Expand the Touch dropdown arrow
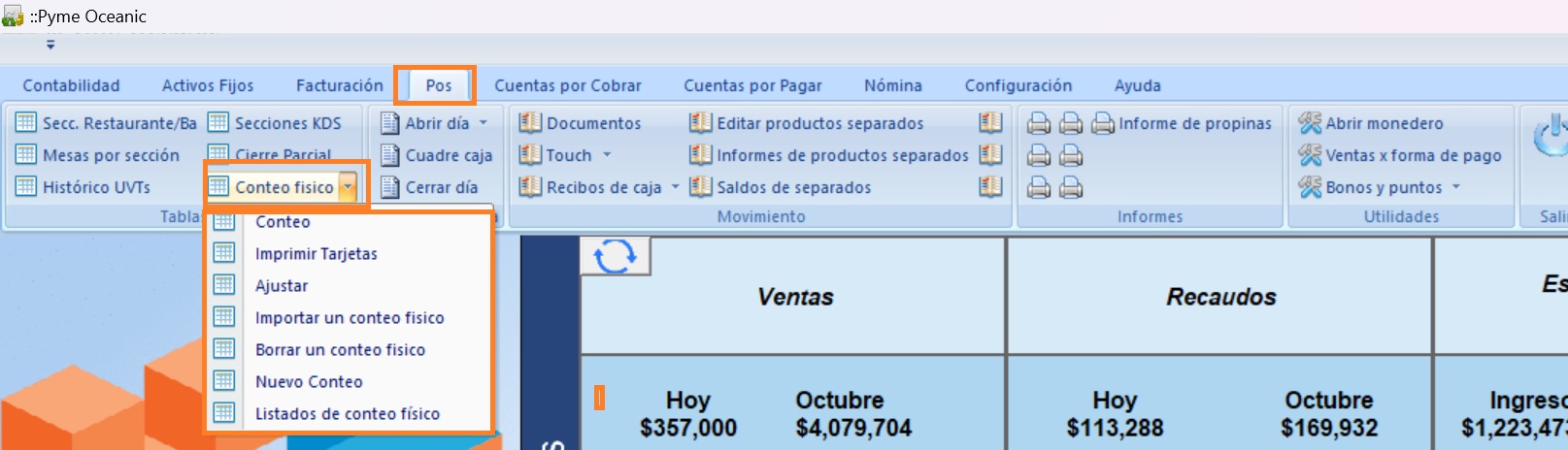1568x450 pixels. tap(607, 155)
